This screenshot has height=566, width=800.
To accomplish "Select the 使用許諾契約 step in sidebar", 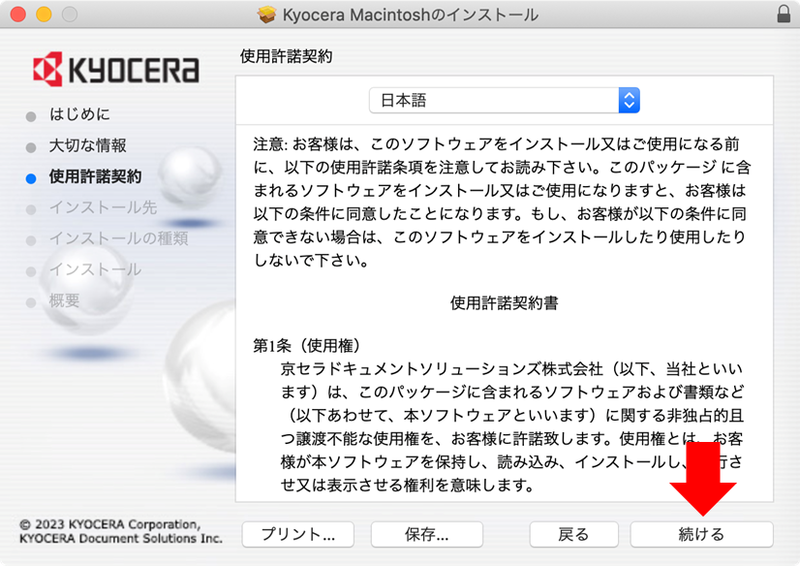I will pos(95,177).
